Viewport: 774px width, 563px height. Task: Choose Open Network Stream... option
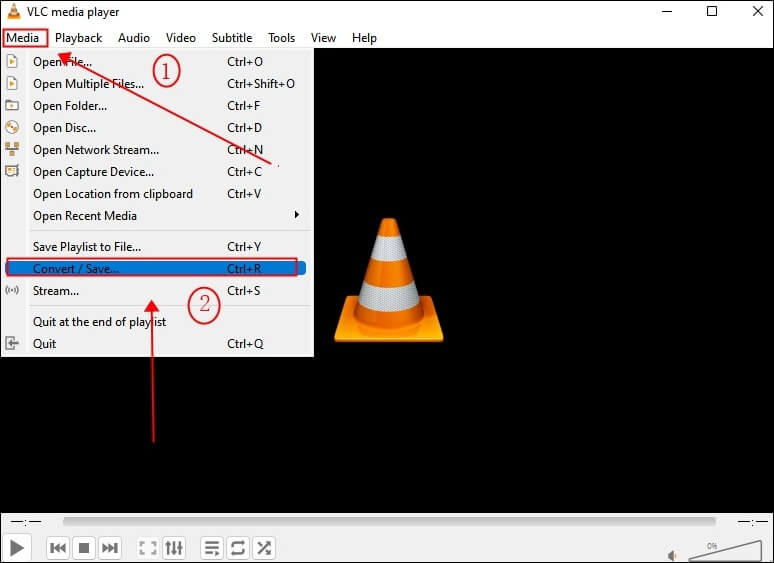pos(96,150)
